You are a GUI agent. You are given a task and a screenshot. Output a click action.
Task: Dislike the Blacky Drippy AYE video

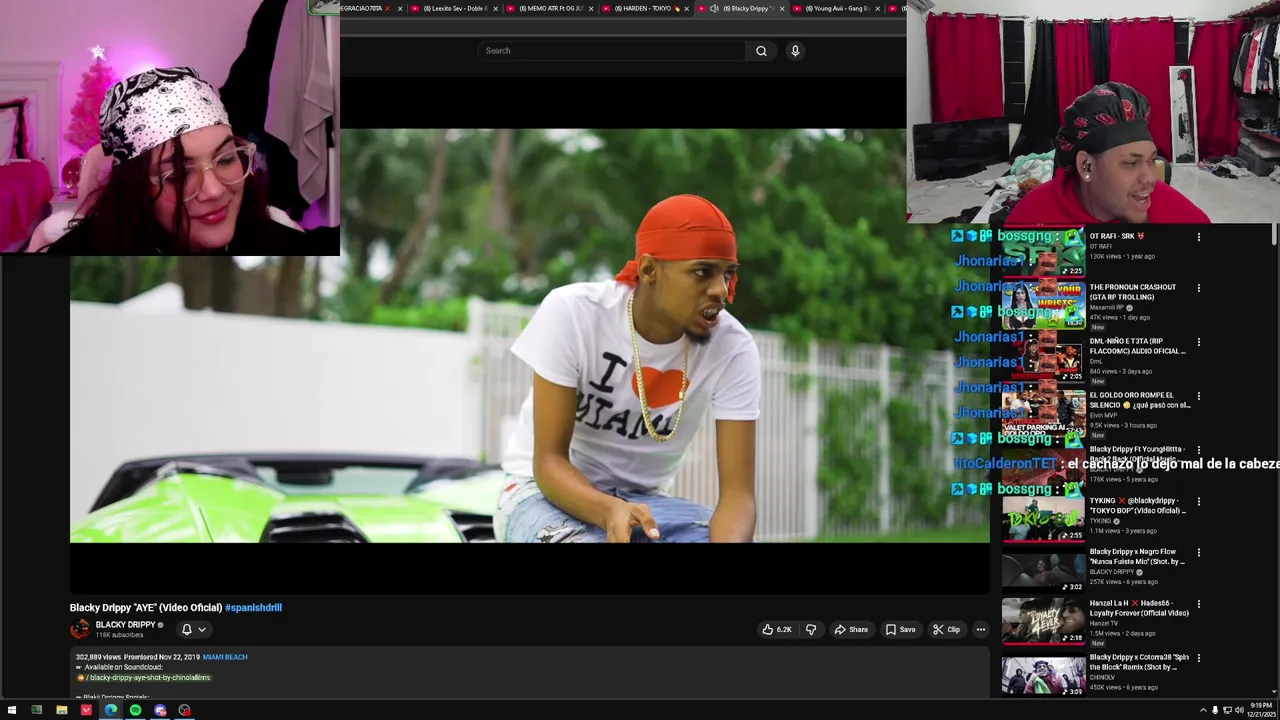point(811,629)
